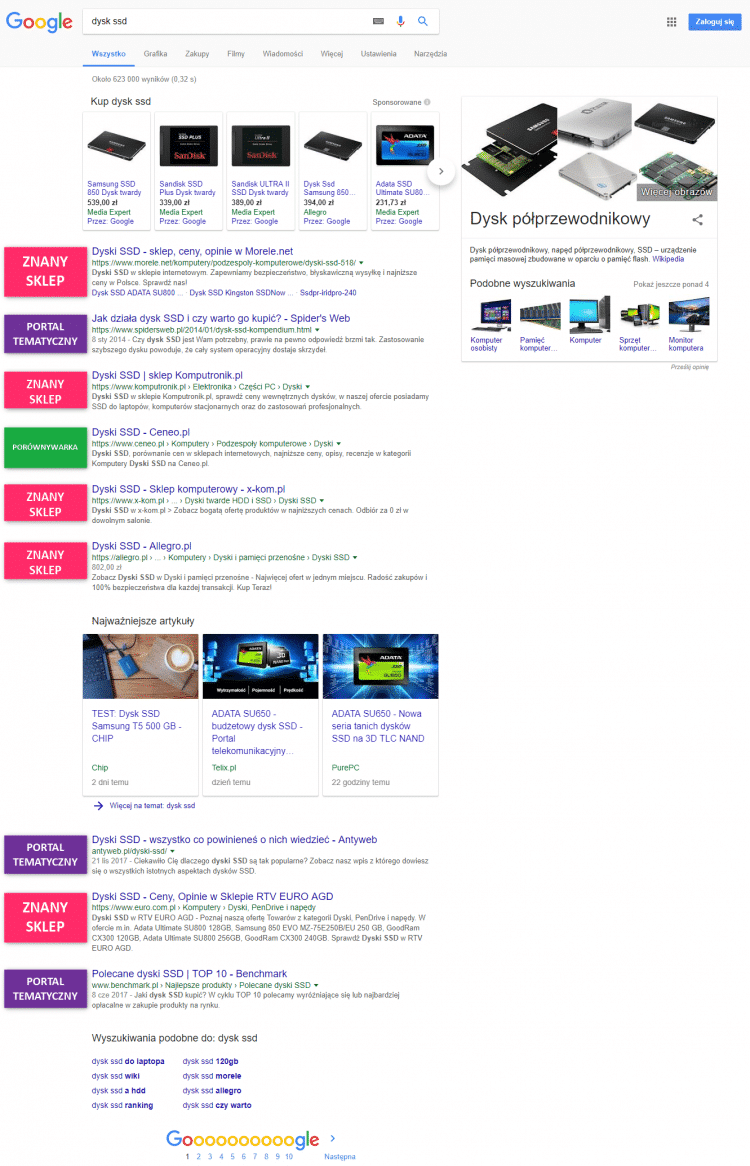Switch to the Wiadomości tab
Screen dimensions: 750x1166
tap(282, 54)
